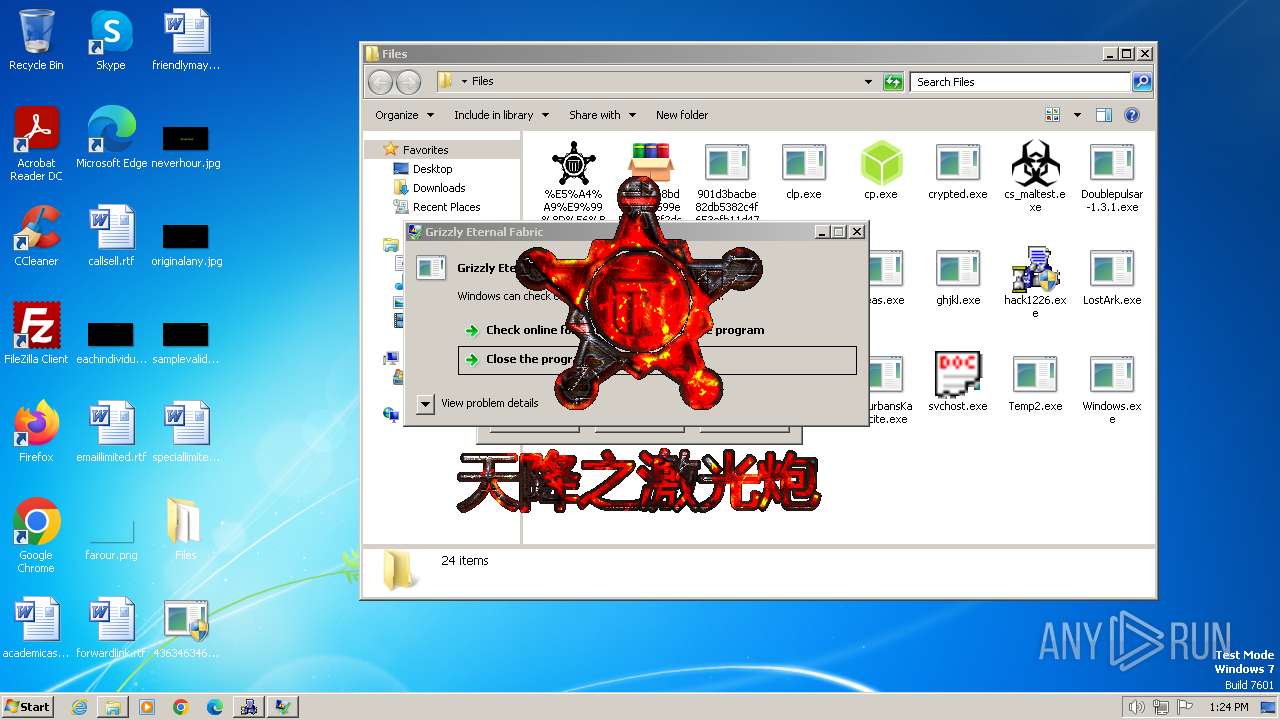
Task: Click Files in the address bar
Action: (x=482, y=82)
